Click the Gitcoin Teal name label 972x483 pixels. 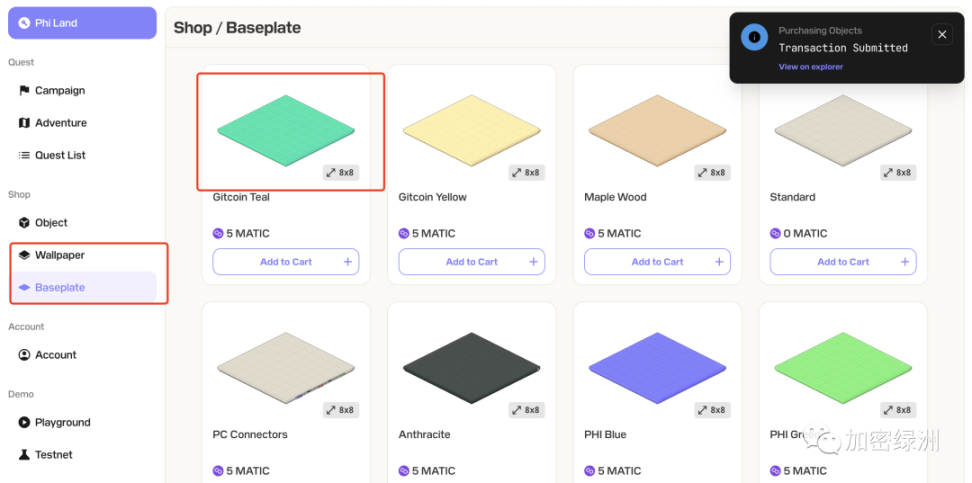241,197
